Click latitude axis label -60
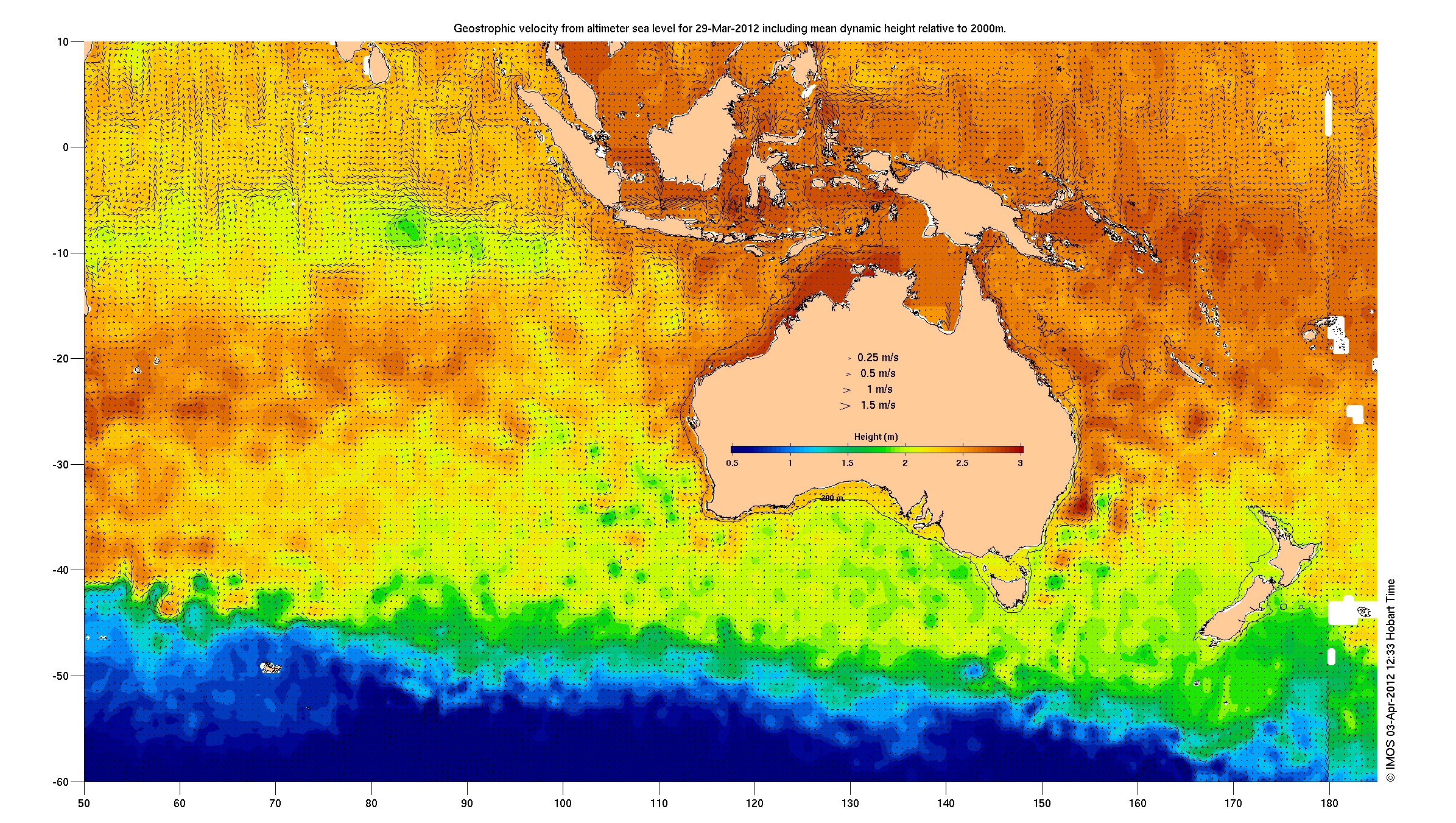Screen dimensions: 1456x823 point(60,782)
